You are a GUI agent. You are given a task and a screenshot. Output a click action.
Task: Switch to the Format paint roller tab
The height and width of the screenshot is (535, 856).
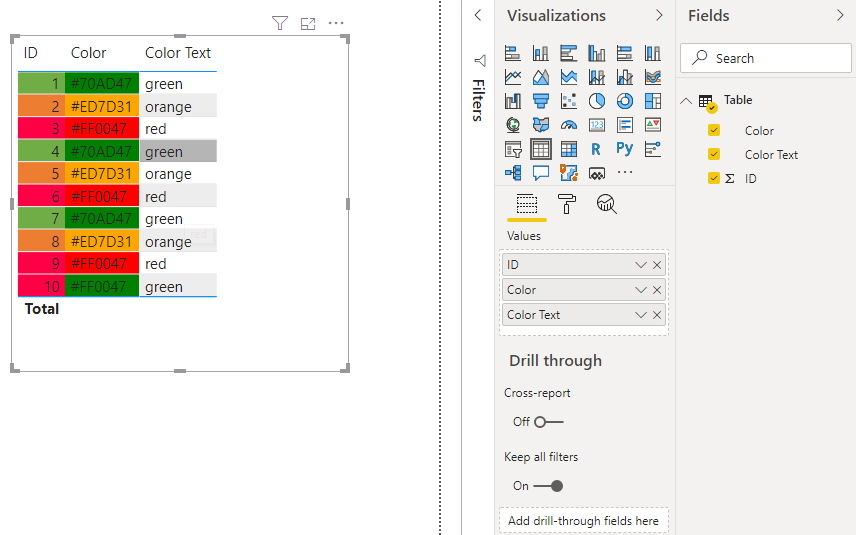coord(567,204)
